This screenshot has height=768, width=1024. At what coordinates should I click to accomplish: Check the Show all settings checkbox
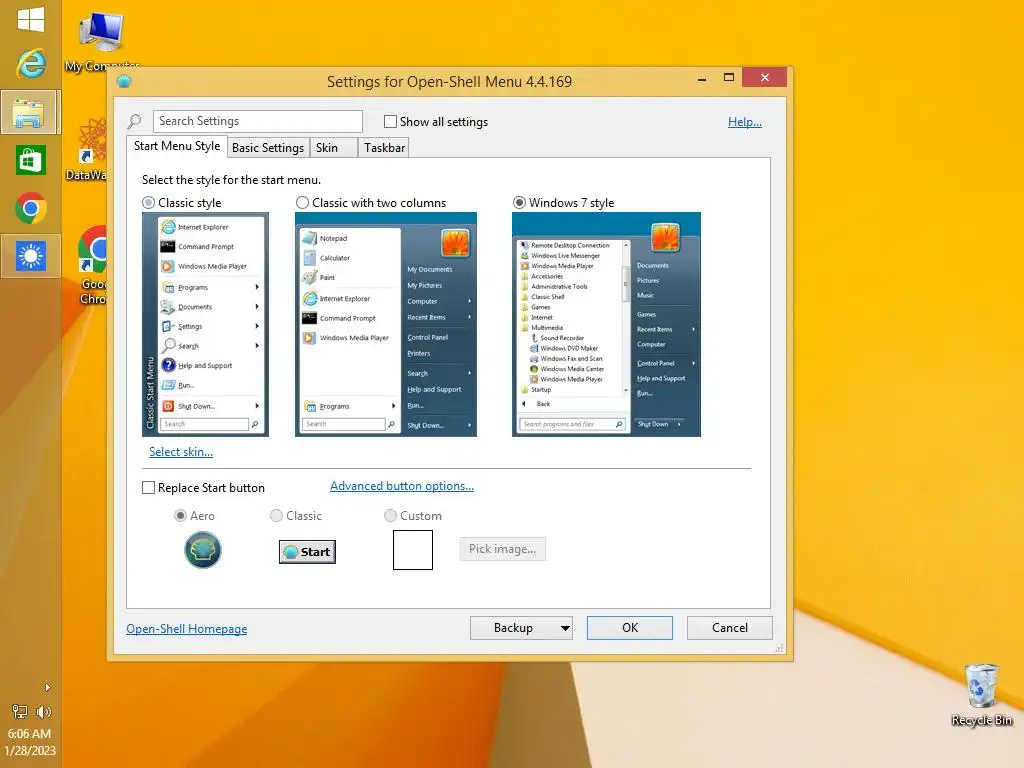[391, 121]
